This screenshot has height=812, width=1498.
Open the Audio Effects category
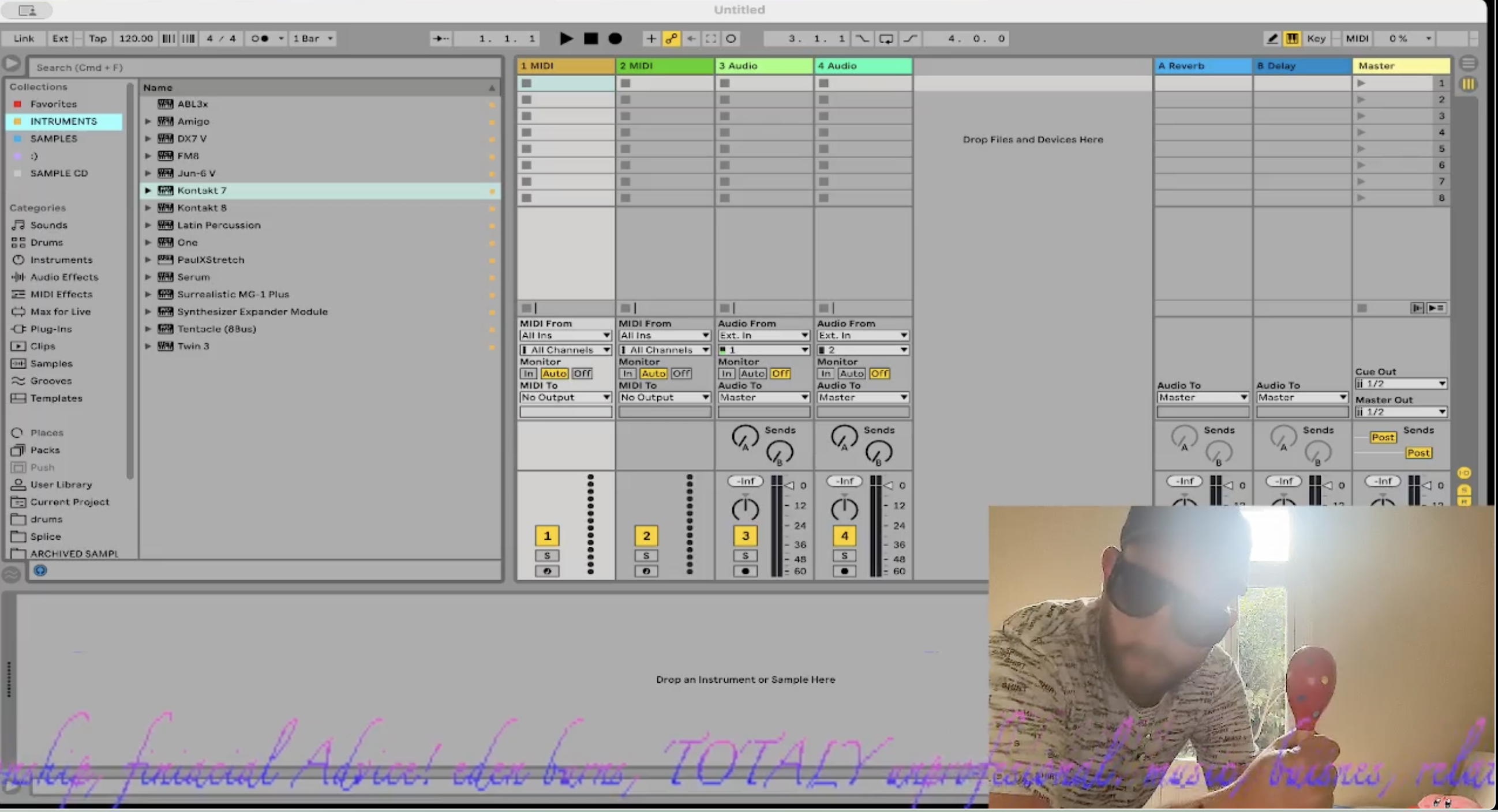point(64,277)
